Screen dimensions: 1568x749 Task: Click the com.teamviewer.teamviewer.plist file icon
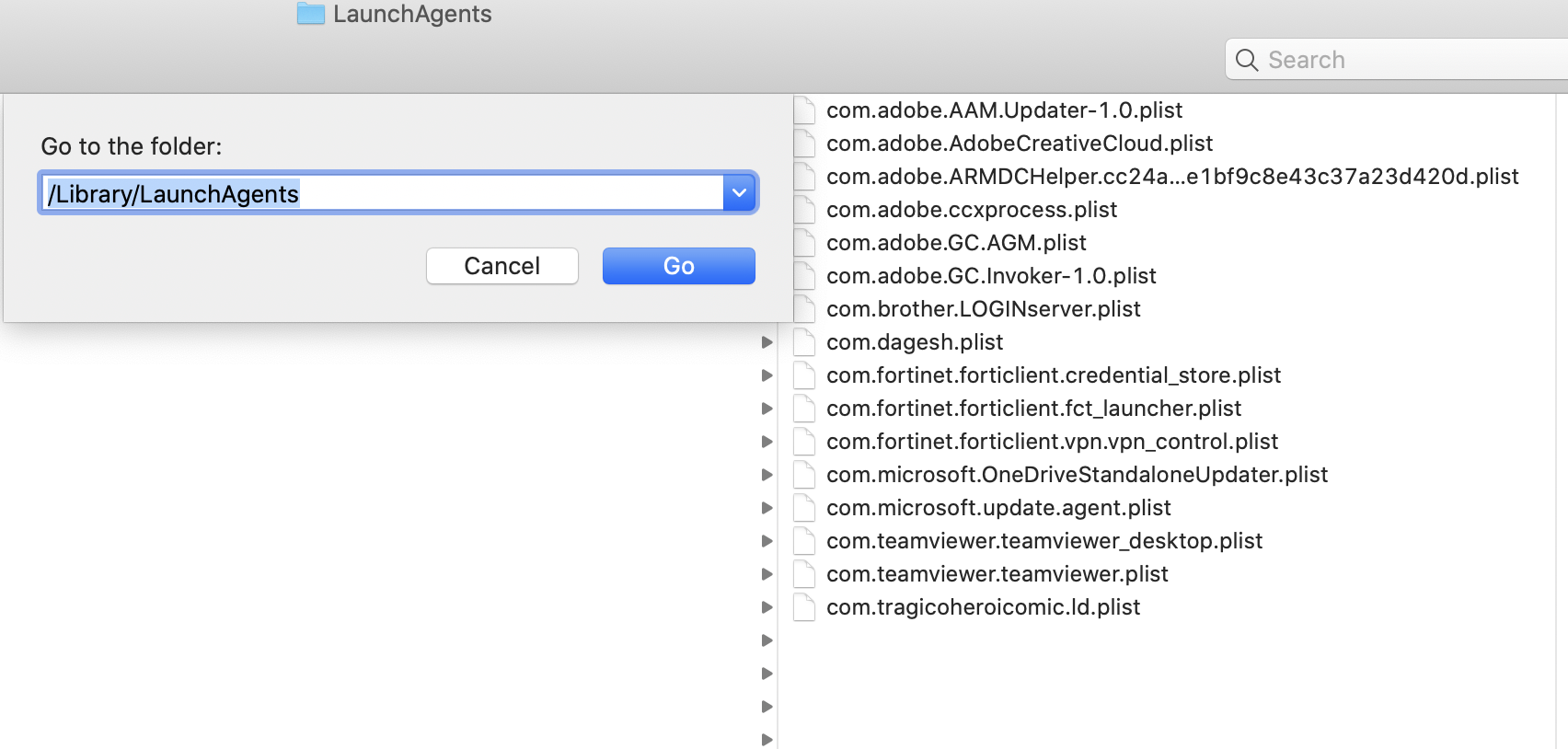point(804,574)
